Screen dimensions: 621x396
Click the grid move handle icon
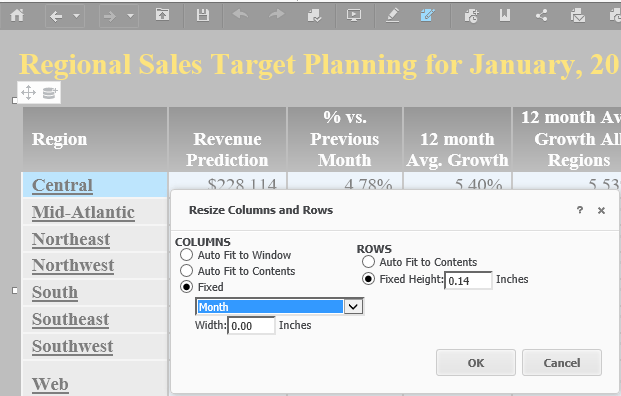tap(29, 93)
